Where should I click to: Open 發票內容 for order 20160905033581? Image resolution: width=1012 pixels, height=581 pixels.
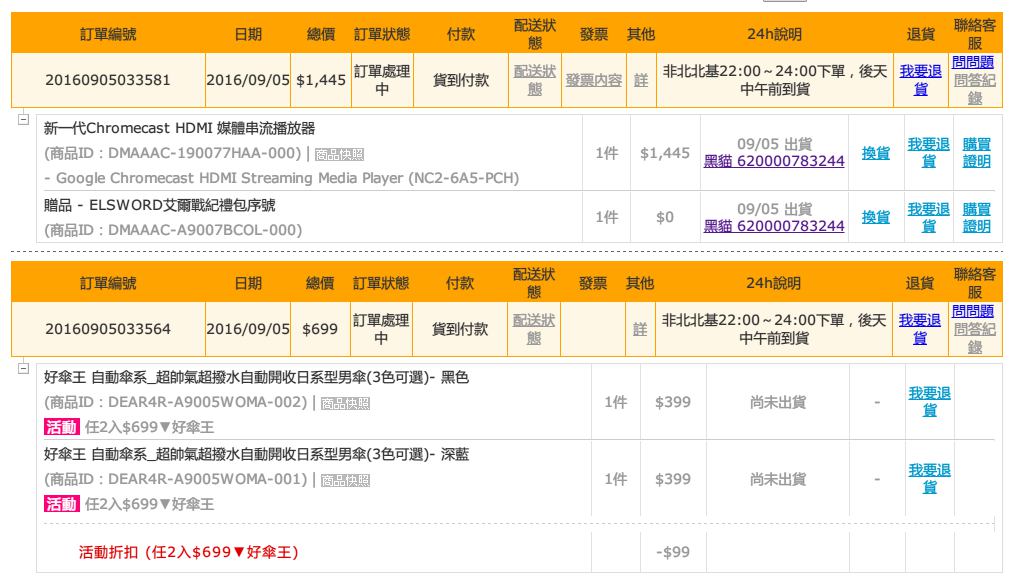(x=593, y=80)
